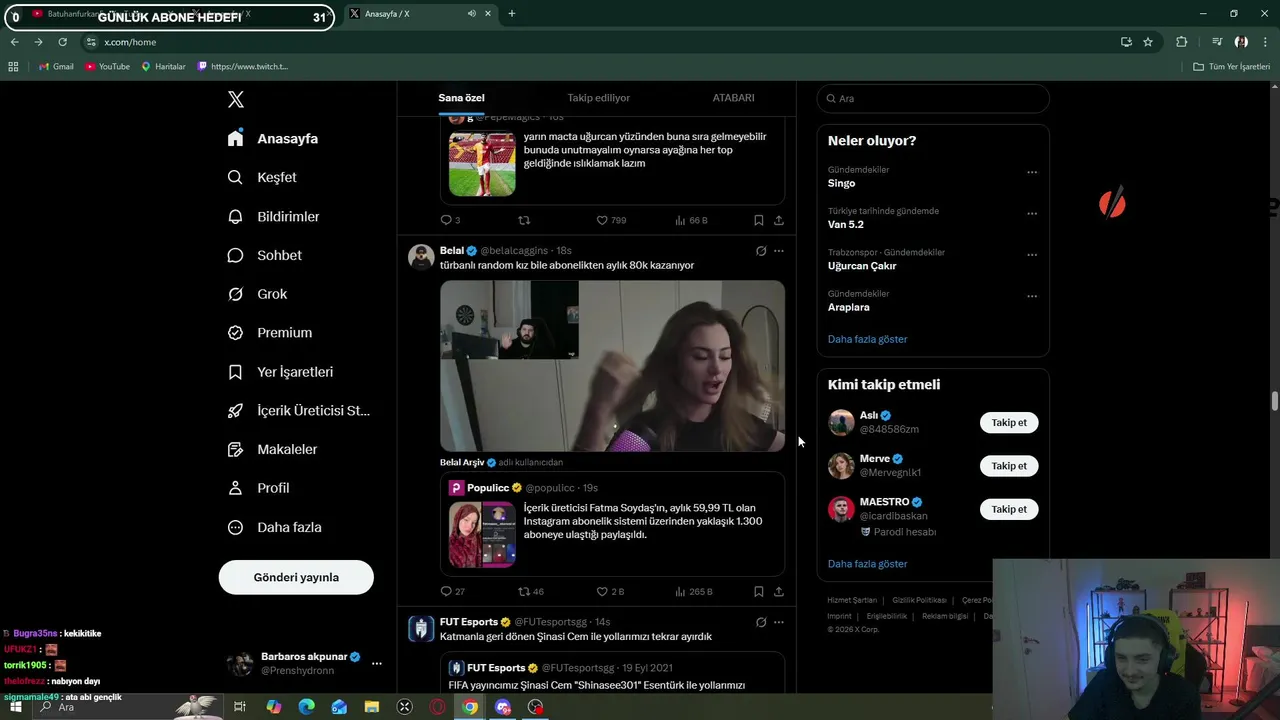
Task: Open YouTube bookmark in bookmarks bar
Action: (x=107, y=66)
